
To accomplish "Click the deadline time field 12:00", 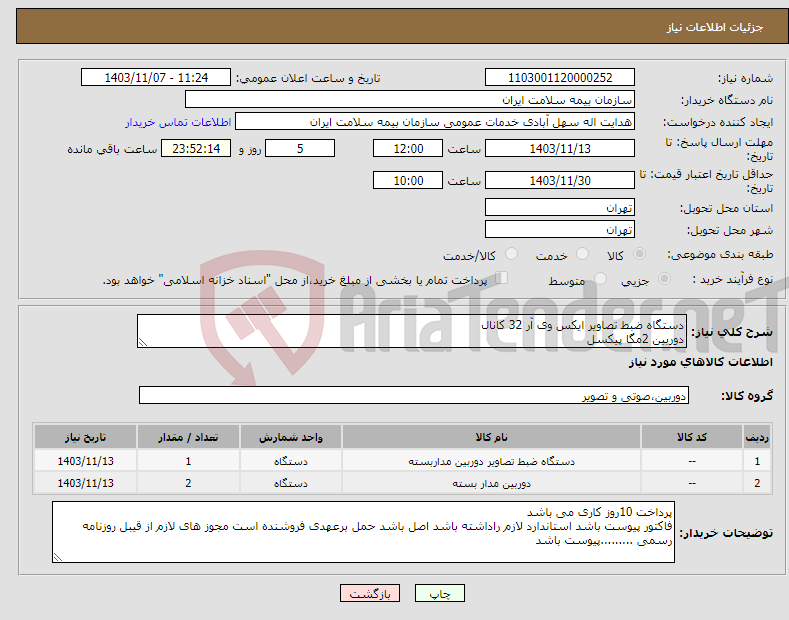I will pos(408,148).
